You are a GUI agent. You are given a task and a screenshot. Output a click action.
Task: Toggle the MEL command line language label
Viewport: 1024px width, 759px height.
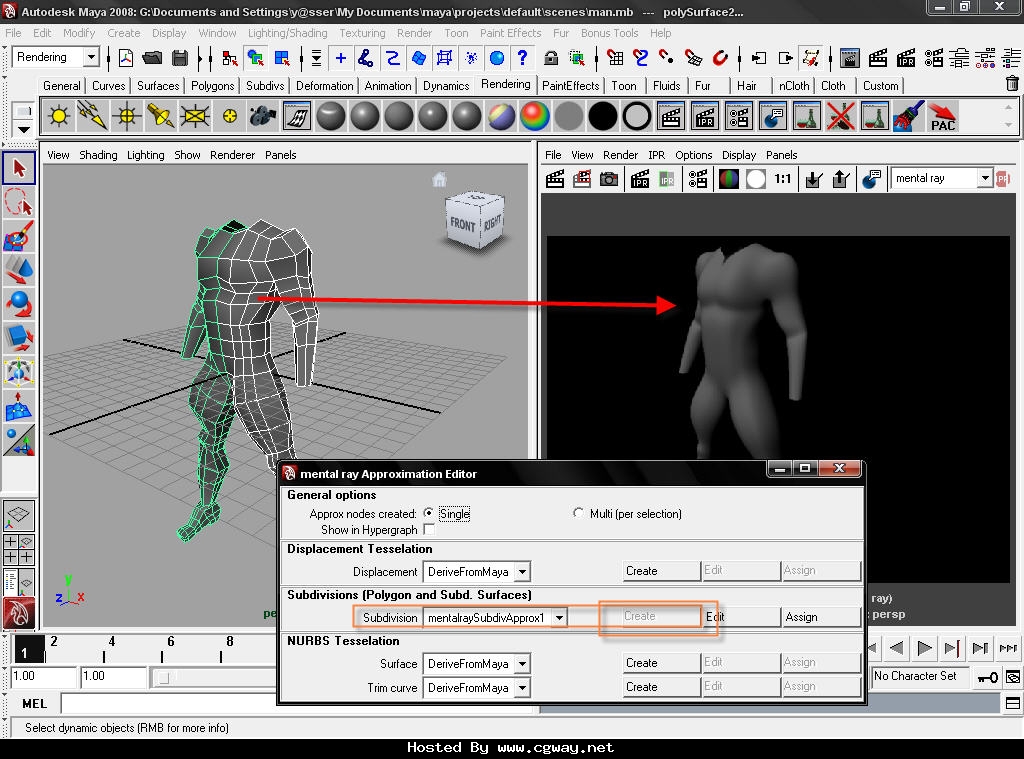pos(34,703)
